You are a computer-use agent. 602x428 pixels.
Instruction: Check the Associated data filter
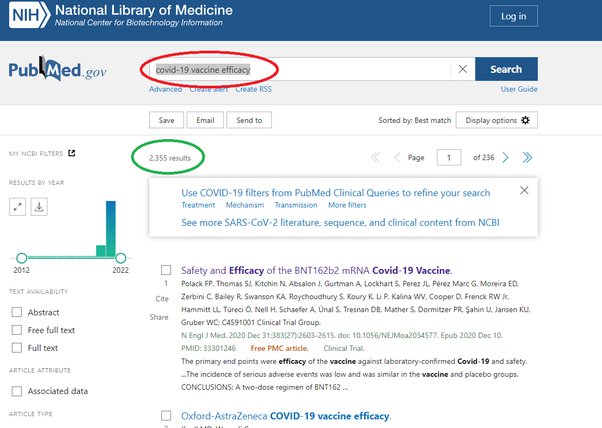tap(17, 391)
